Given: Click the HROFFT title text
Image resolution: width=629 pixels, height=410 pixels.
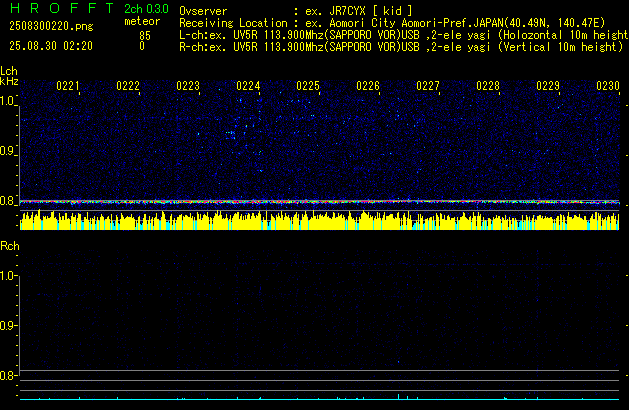Looking at the screenshot, I should point(62,8).
